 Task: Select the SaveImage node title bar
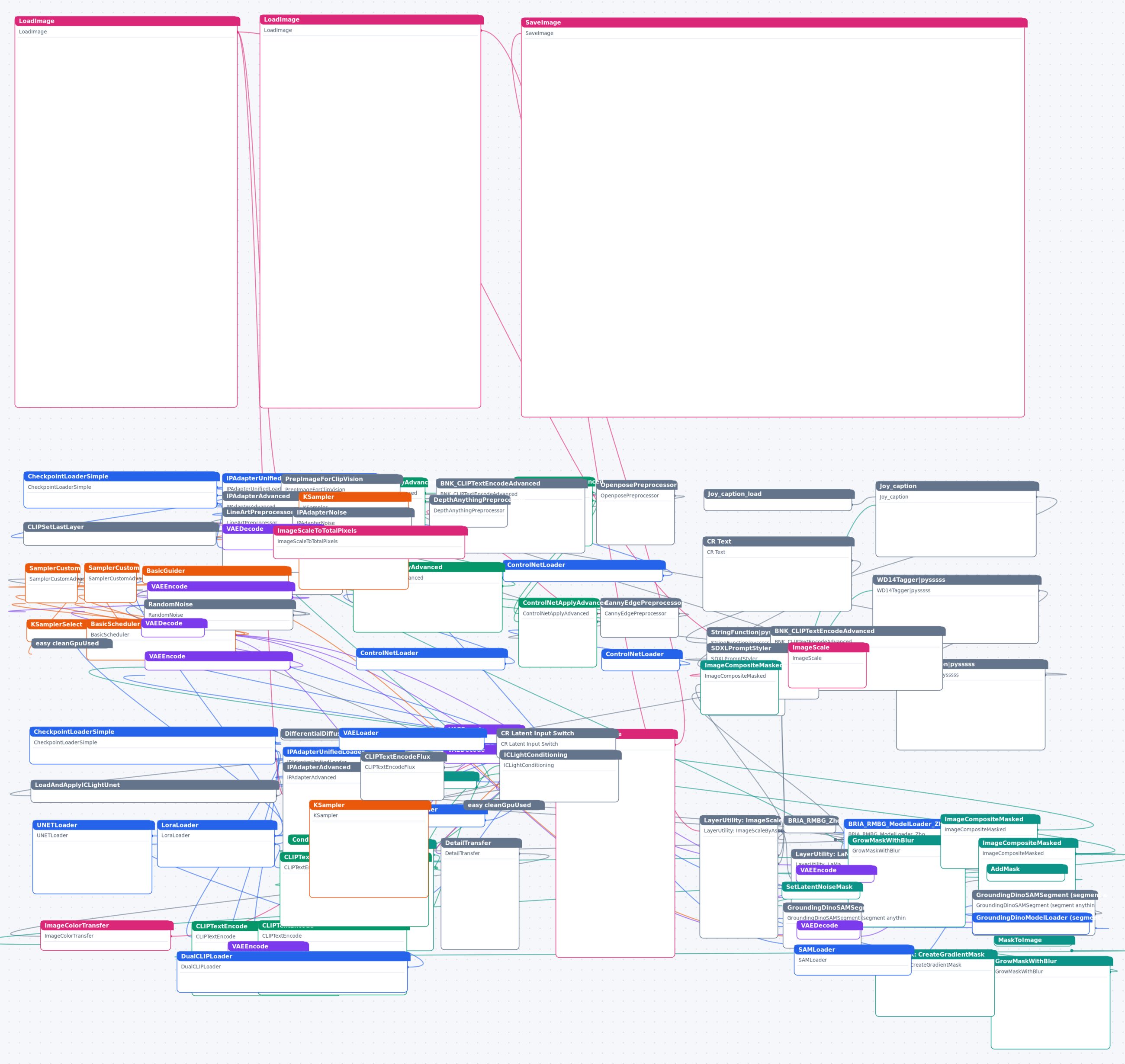point(774,22)
